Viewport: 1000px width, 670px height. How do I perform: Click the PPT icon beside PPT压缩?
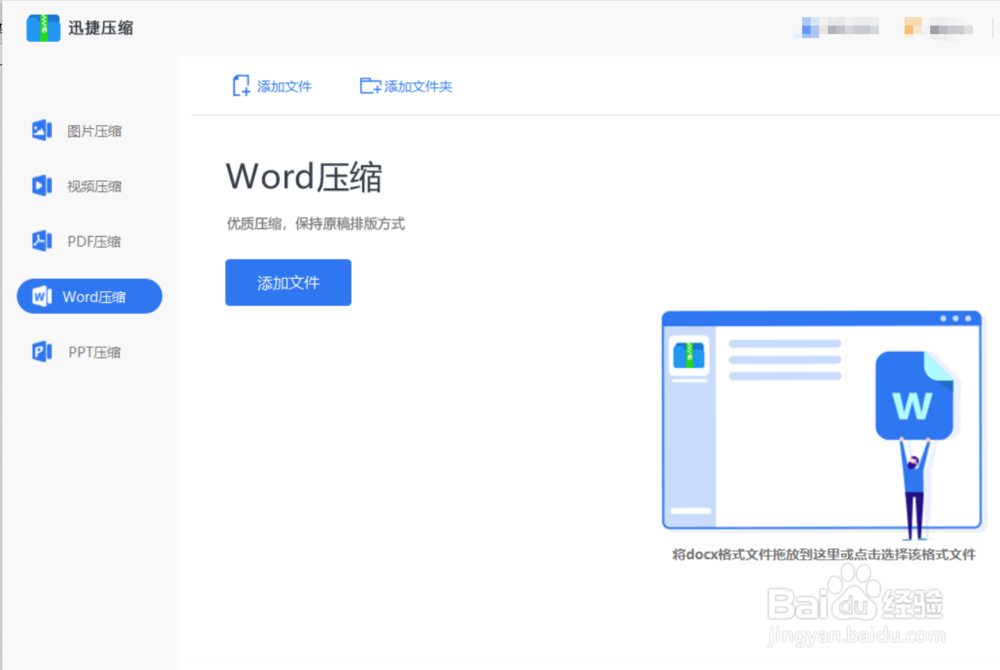[x=41, y=351]
